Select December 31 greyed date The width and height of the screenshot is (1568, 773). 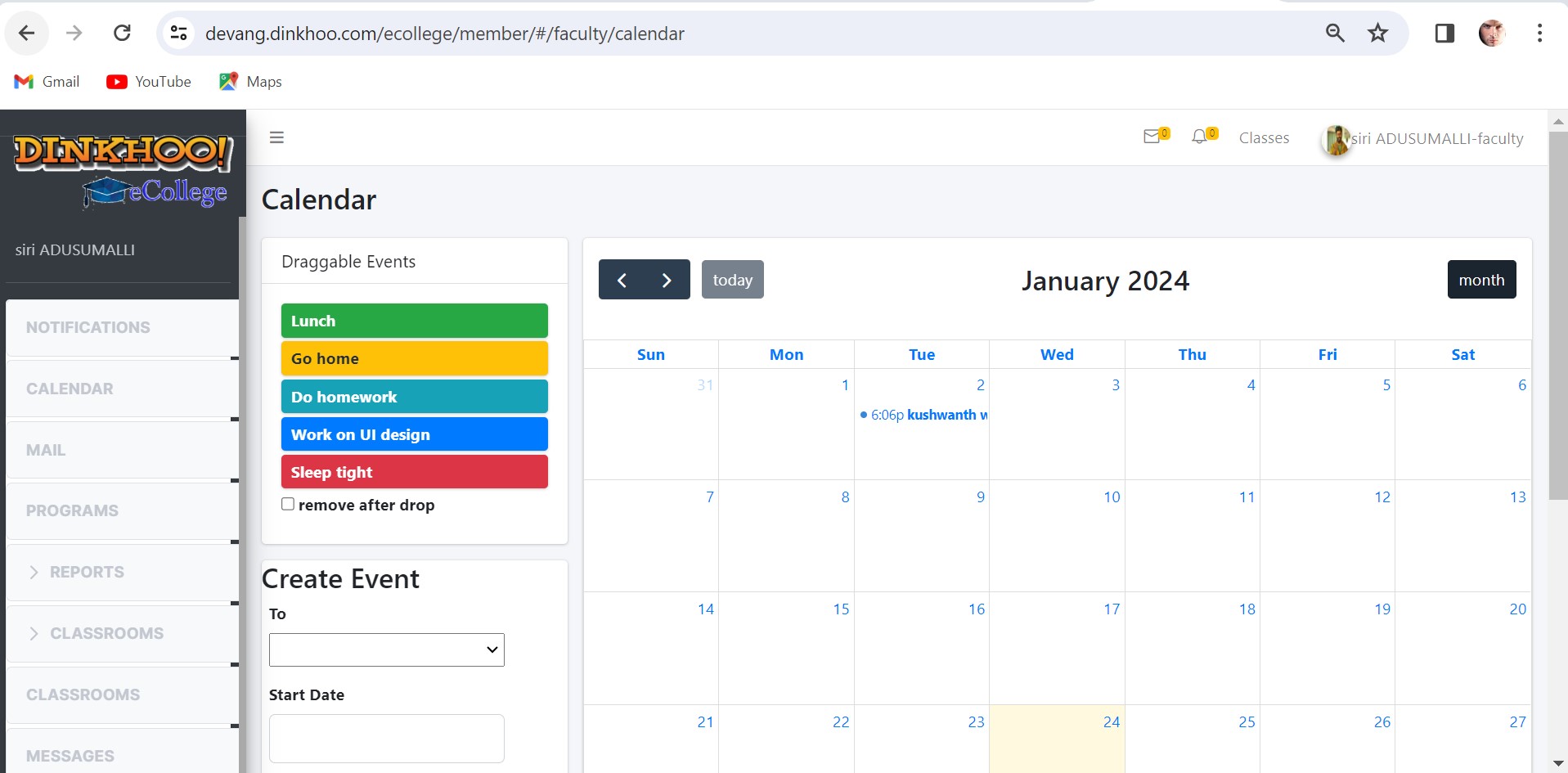click(x=705, y=385)
